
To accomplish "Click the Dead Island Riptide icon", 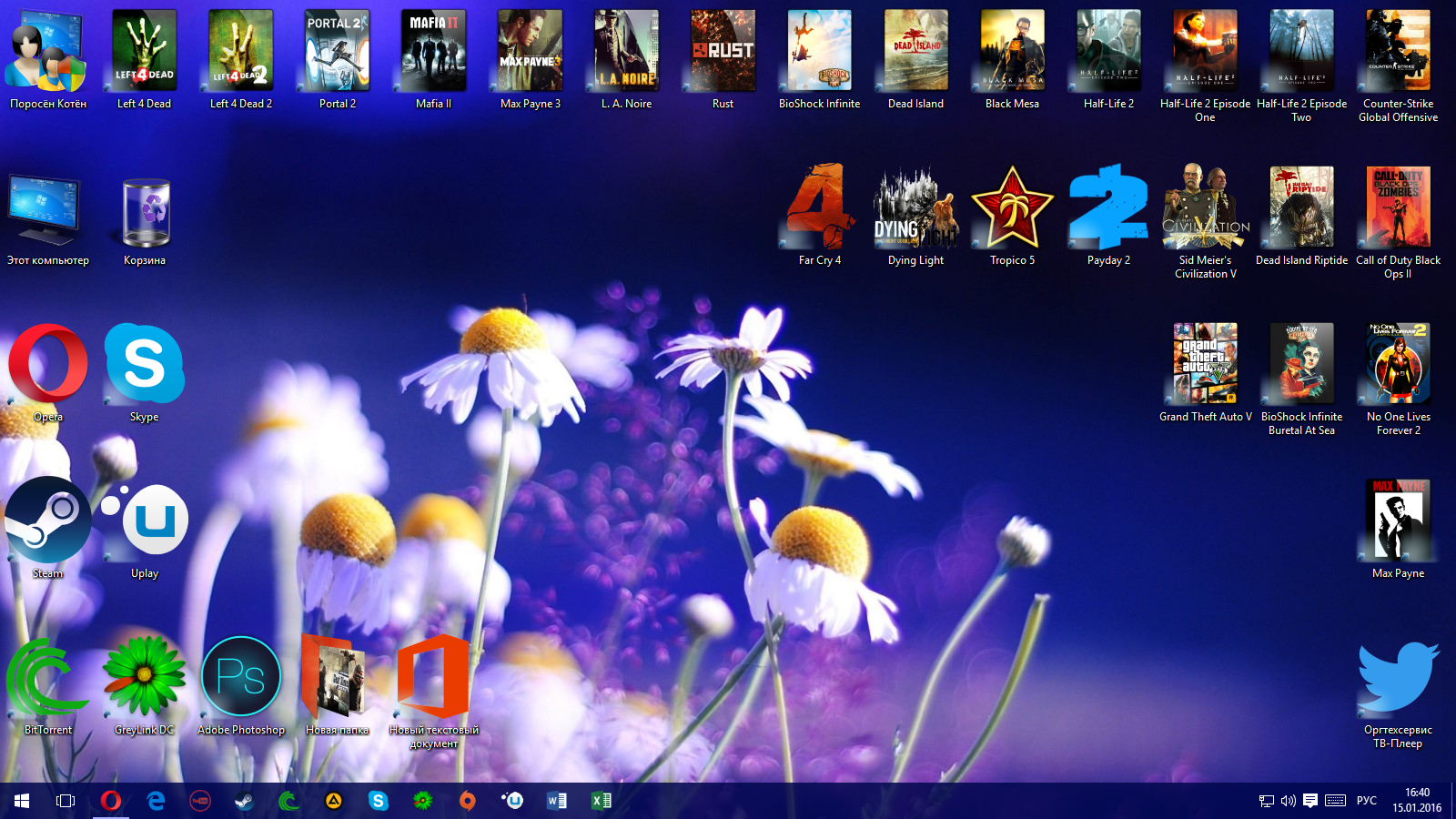I will tap(1301, 207).
